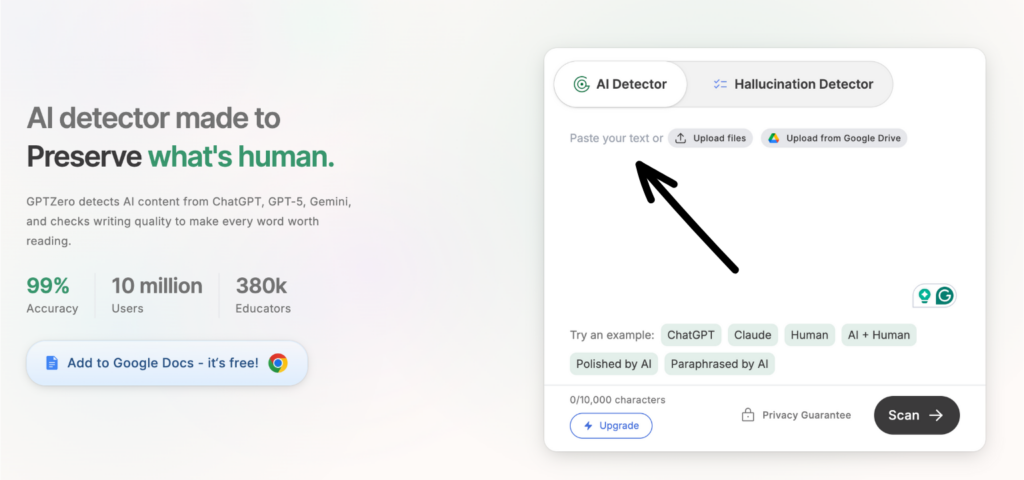Click the "Try an example:" label
Screen dimensions: 1024x480
(x=612, y=335)
